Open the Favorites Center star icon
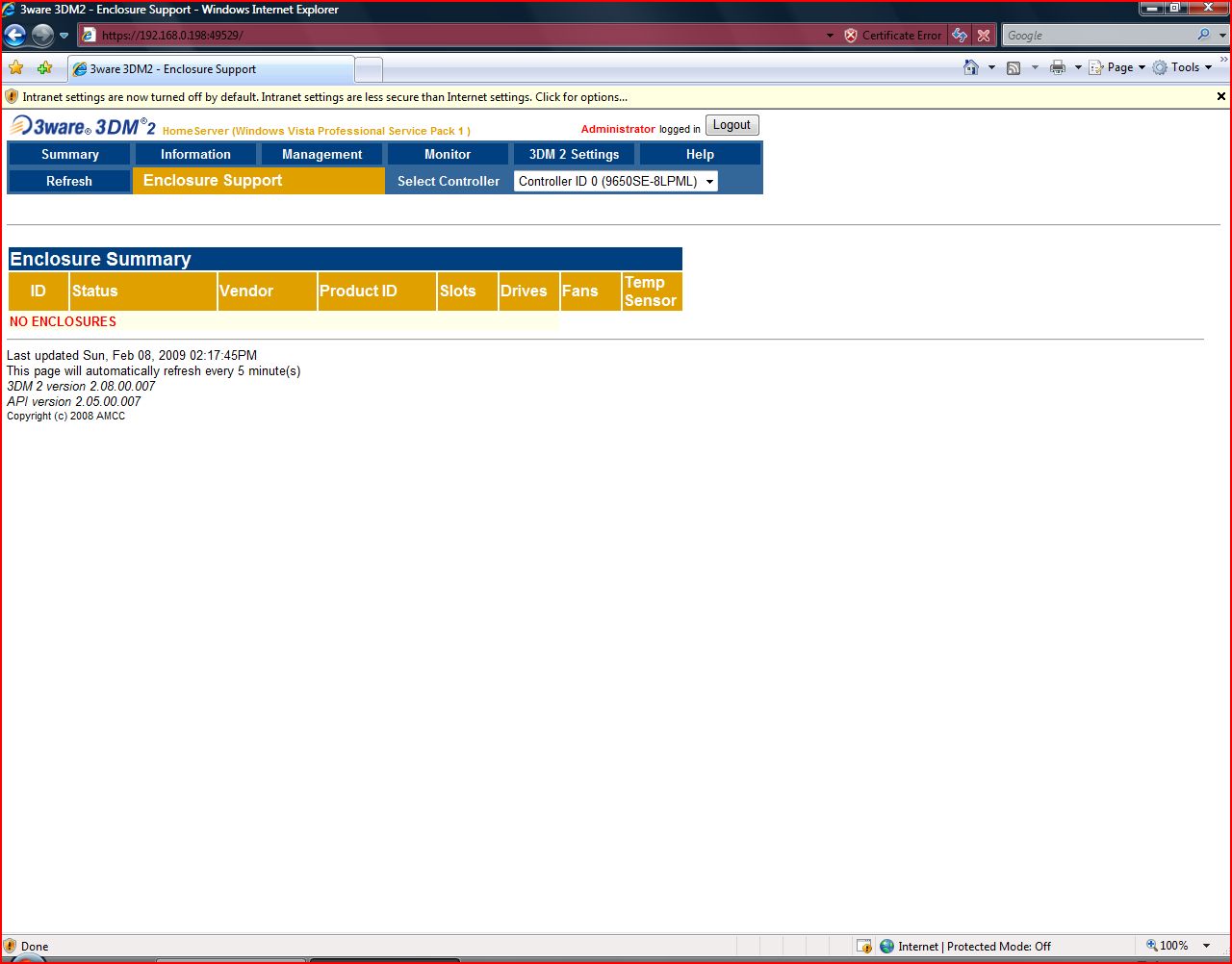Screen dimensions: 1232x964 click(x=16, y=68)
